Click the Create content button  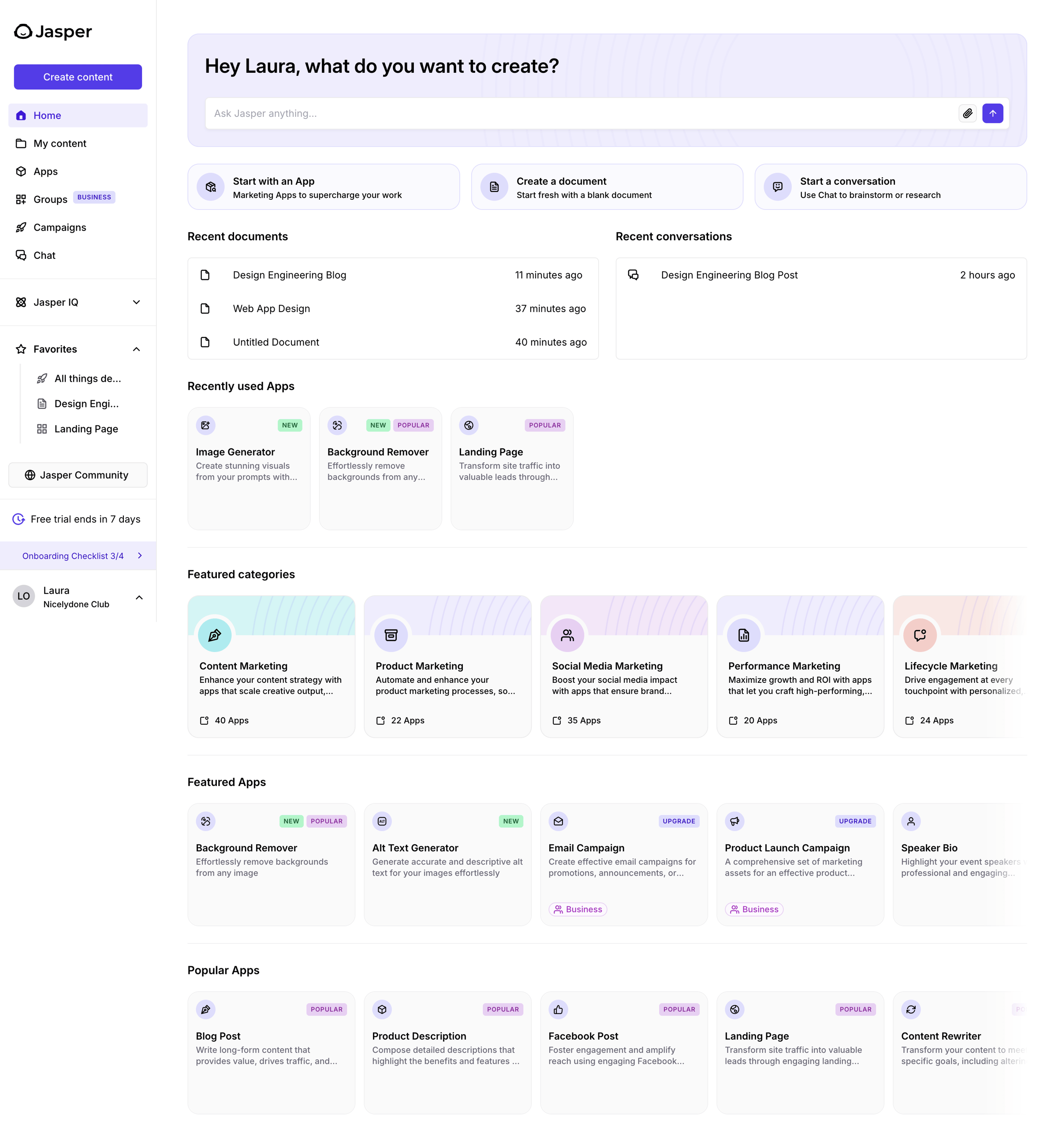[78, 77]
